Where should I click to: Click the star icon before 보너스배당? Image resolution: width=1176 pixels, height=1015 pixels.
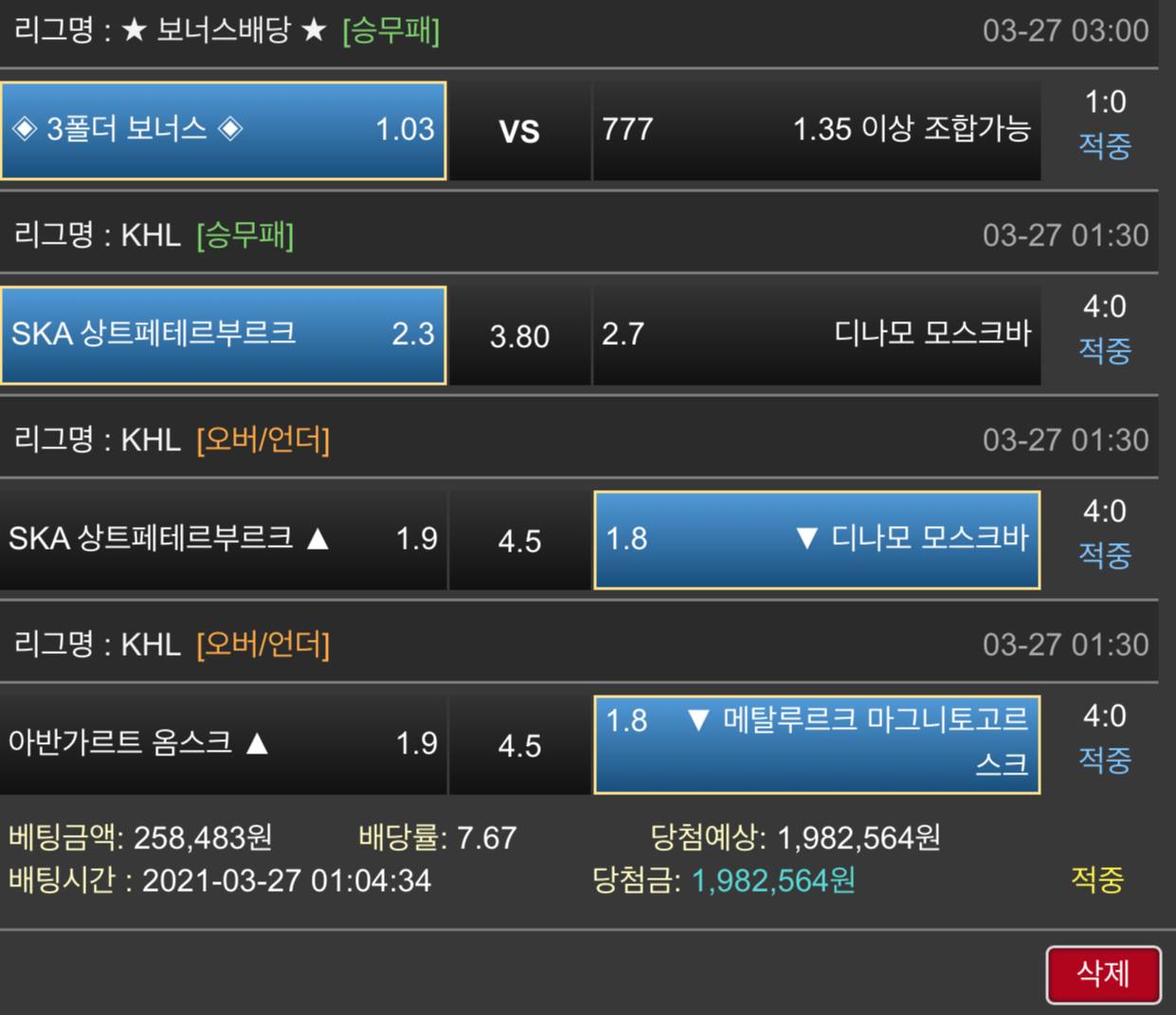click(135, 30)
